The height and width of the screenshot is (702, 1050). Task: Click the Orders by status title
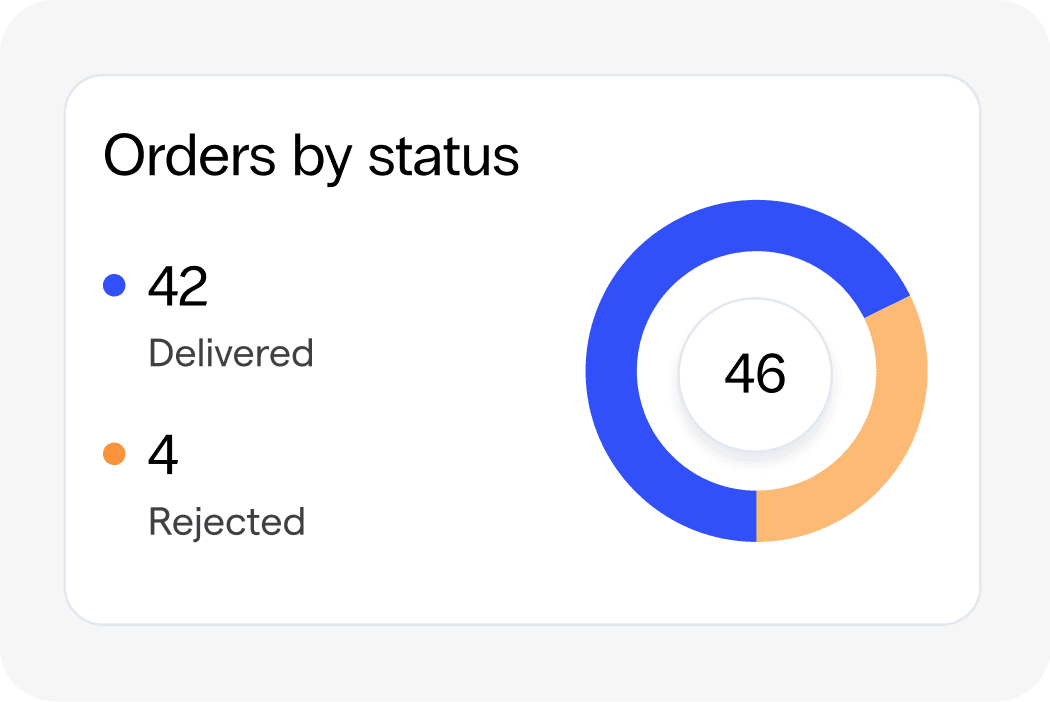(x=311, y=156)
